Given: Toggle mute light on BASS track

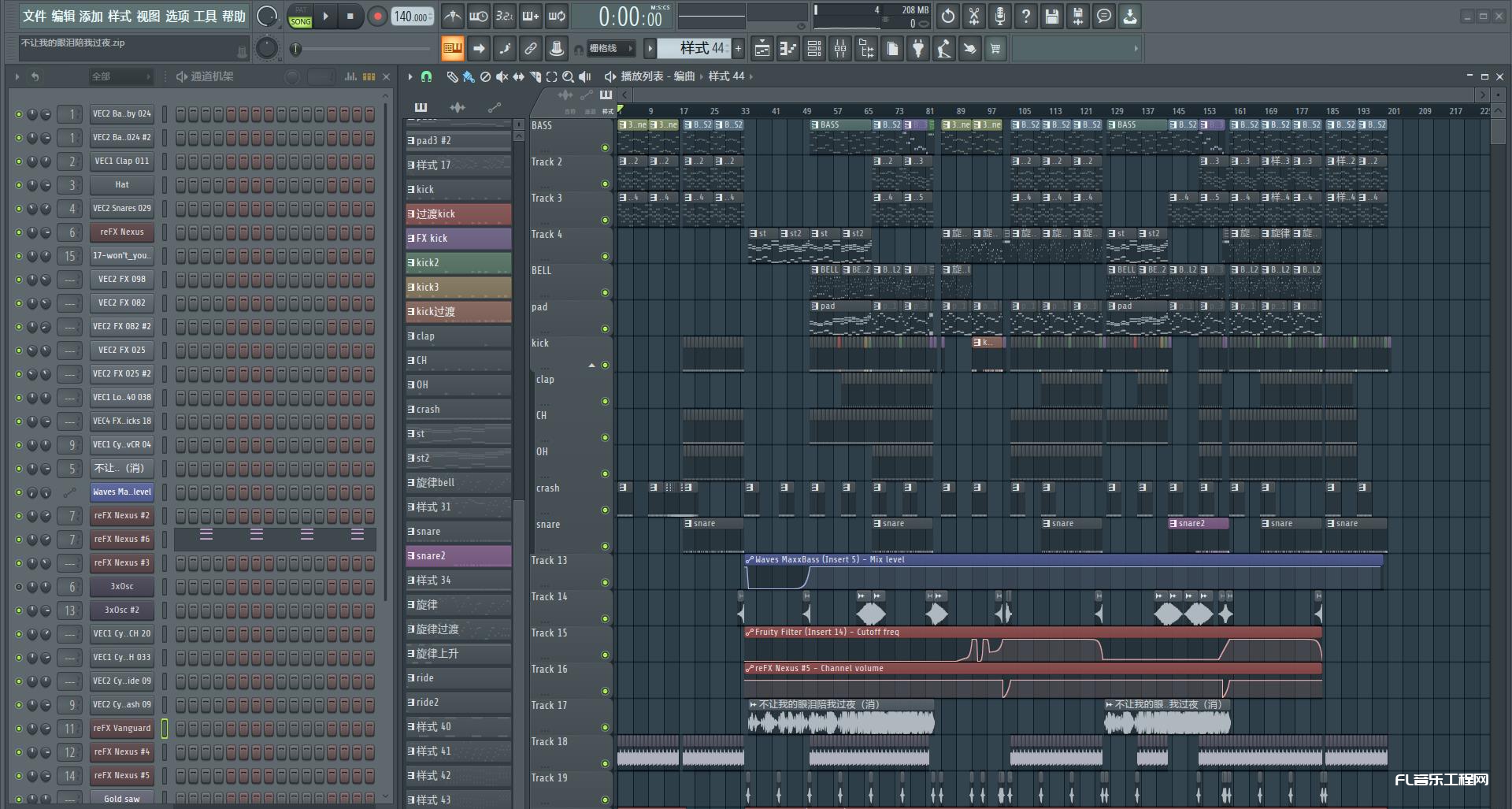Looking at the screenshot, I should pos(605,147).
